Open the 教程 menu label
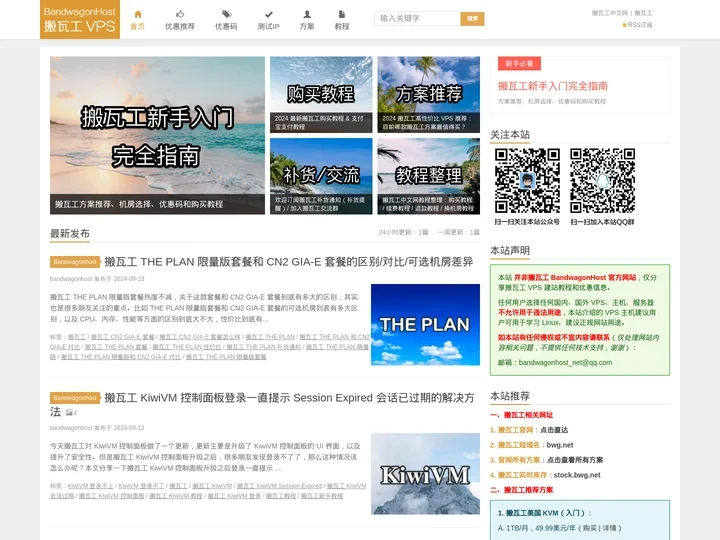This screenshot has width=720, height=540. point(342,27)
